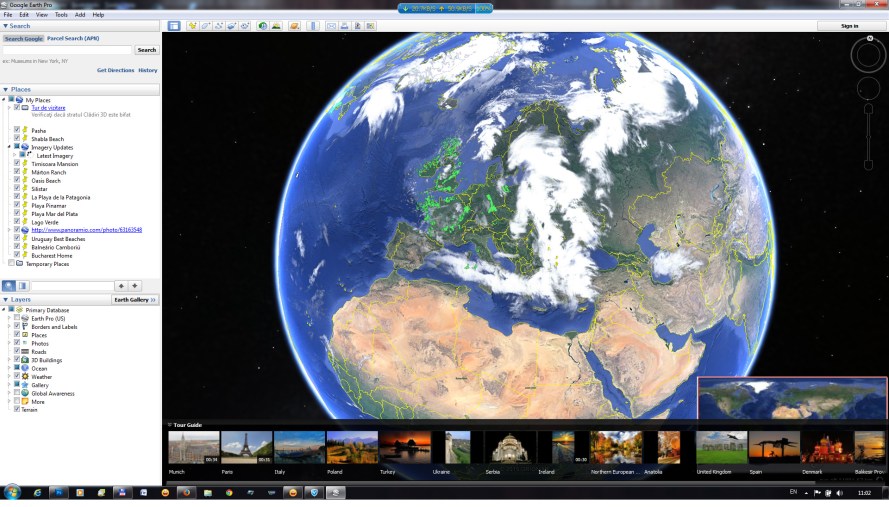The width and height of the screenshot is (889, 507).
Task: Disable the 3D Buildings layer checkbox
Action: click(x=17, y=360)
